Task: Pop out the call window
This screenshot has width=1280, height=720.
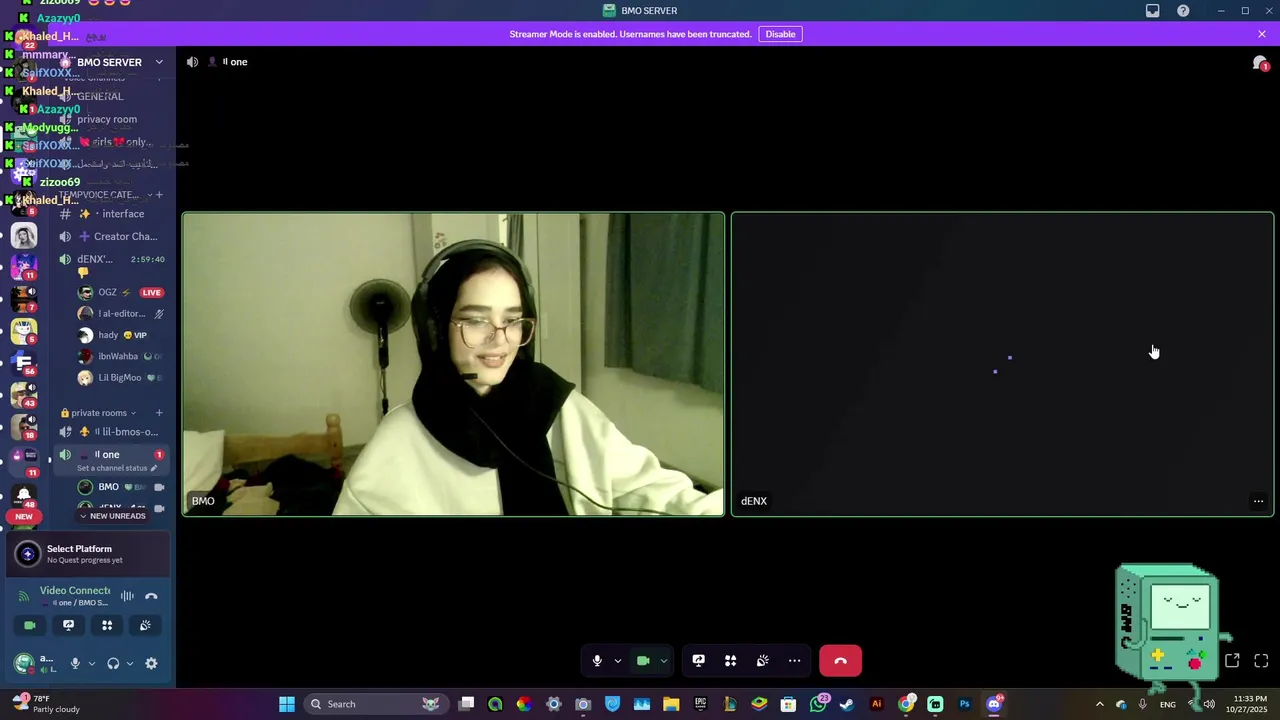Action: point(1232,661)
